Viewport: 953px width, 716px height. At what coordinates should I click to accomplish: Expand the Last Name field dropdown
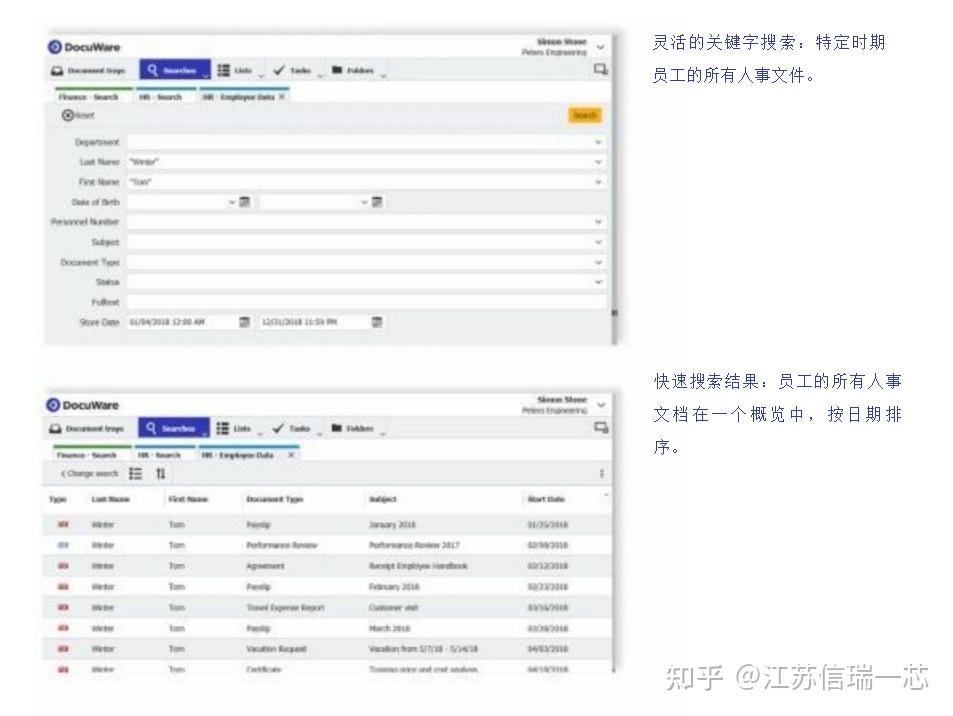pyautogui.click(x=598, y=162)
